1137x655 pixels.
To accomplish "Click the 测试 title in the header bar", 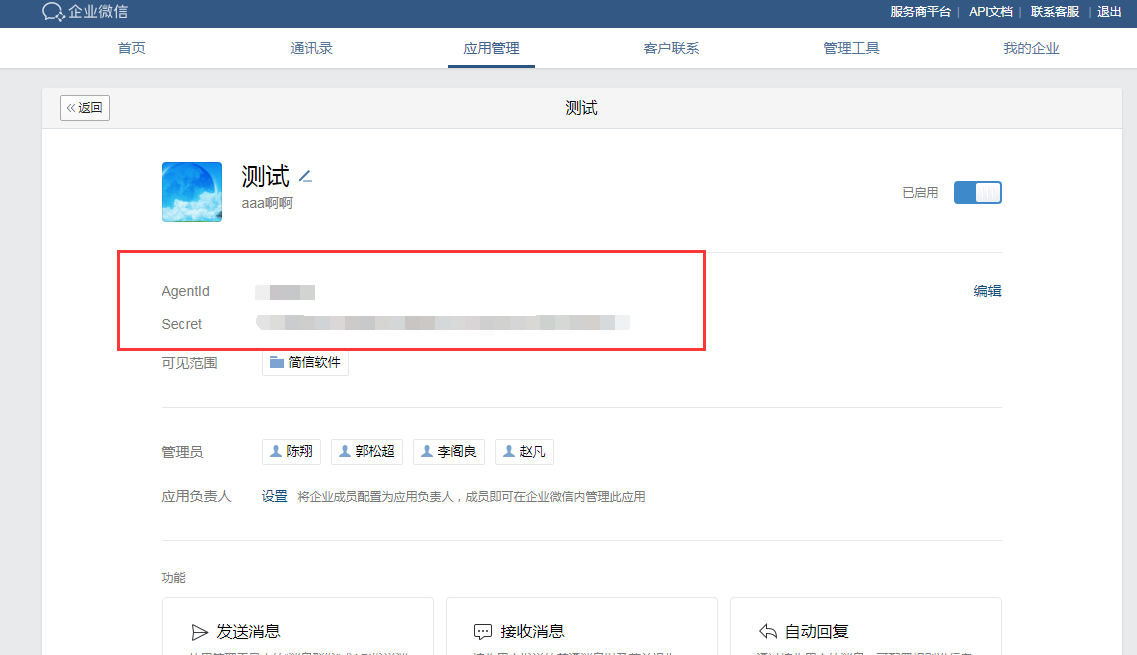I will tap(582, 108).
